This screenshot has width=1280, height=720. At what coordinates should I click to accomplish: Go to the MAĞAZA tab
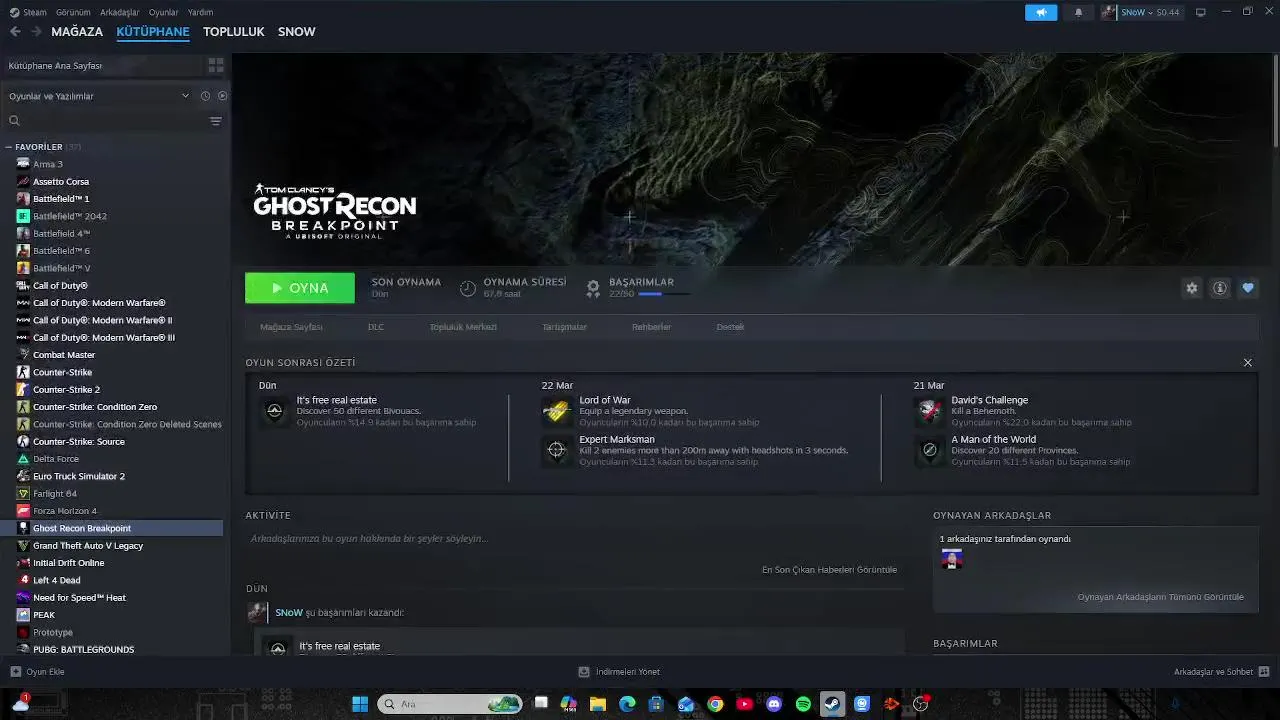77,31
